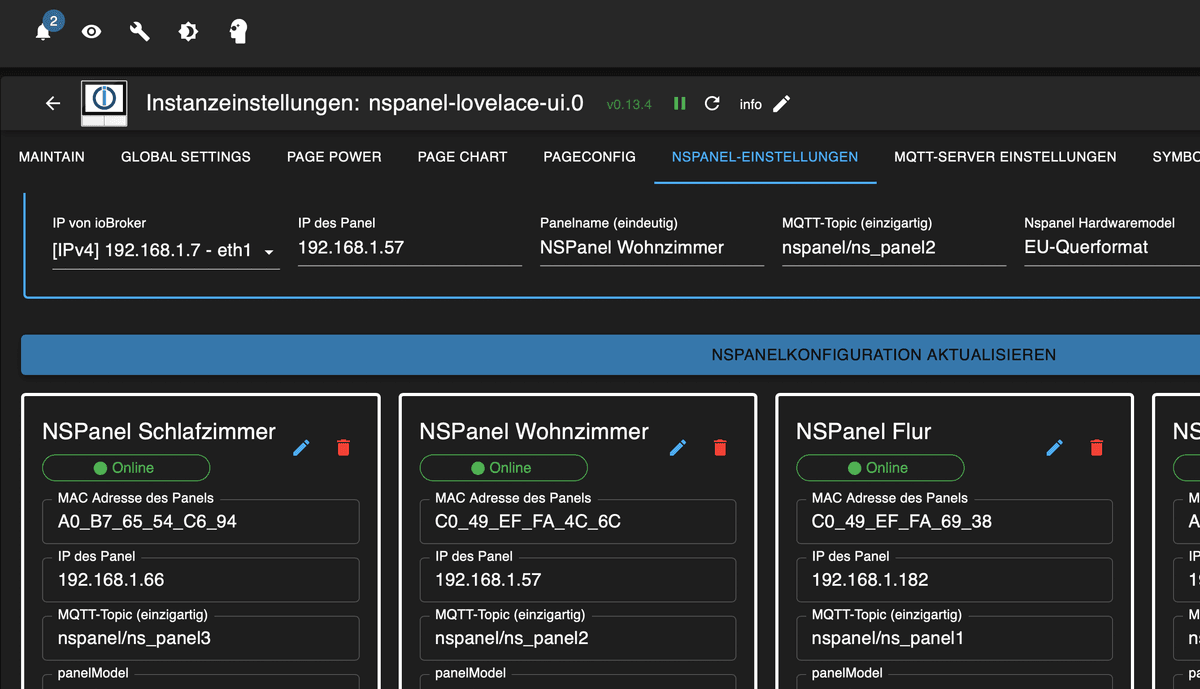Expand the IP von ioBroker dropdown
Viewport: 1200px width, 689px height.
[165, 250]
